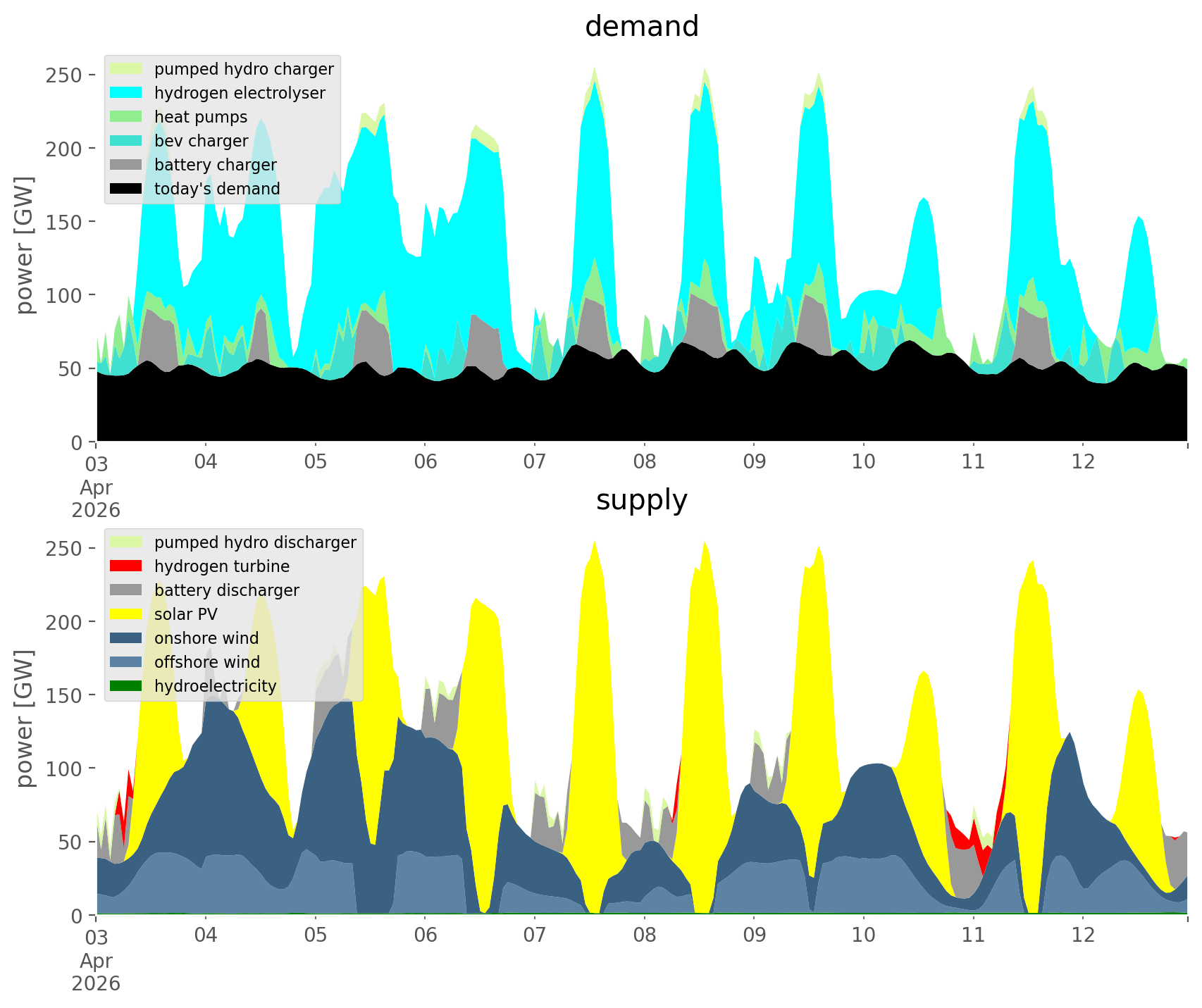The image size is (1202, 1008).
Task: Click the onshore wind dark blue swatch
Action: [x=126, y=638]
